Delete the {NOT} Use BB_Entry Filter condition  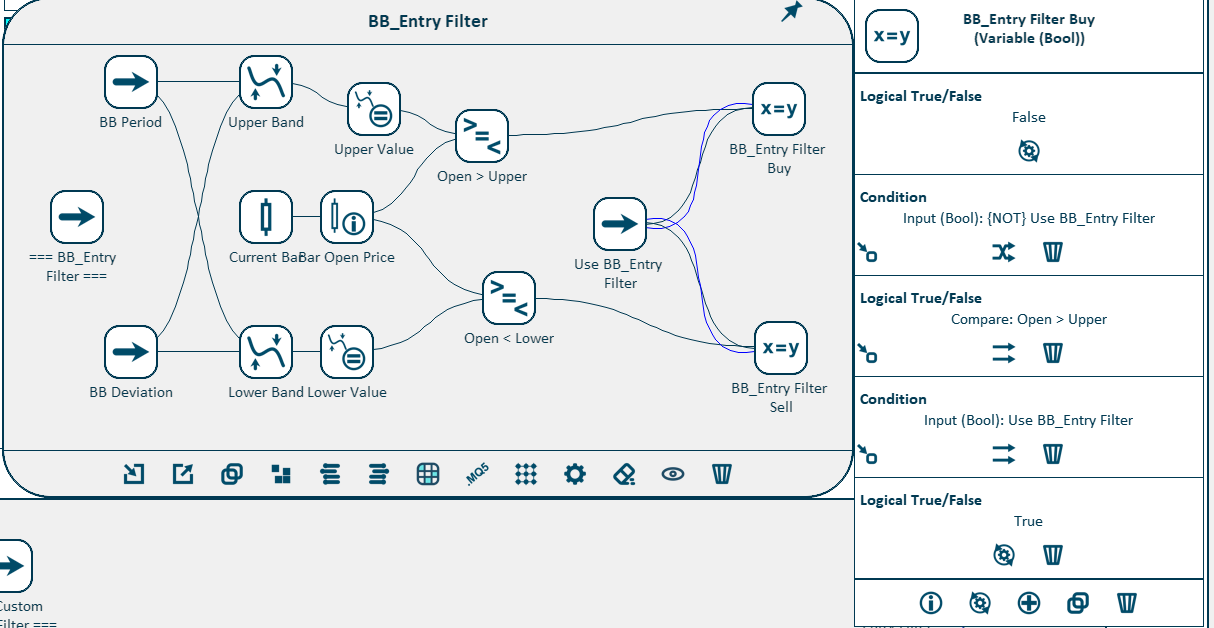click(x=1052, y=252)
